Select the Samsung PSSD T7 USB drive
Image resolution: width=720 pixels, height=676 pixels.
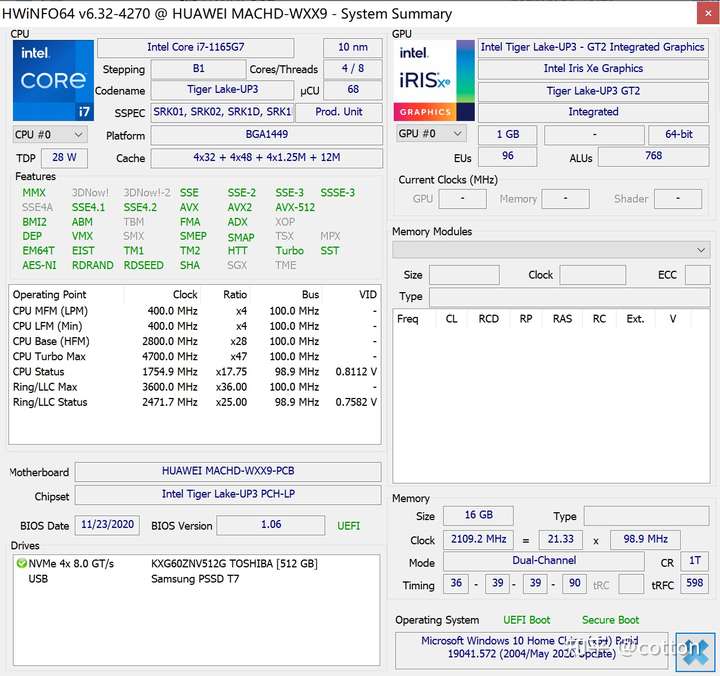coord(195,579)
